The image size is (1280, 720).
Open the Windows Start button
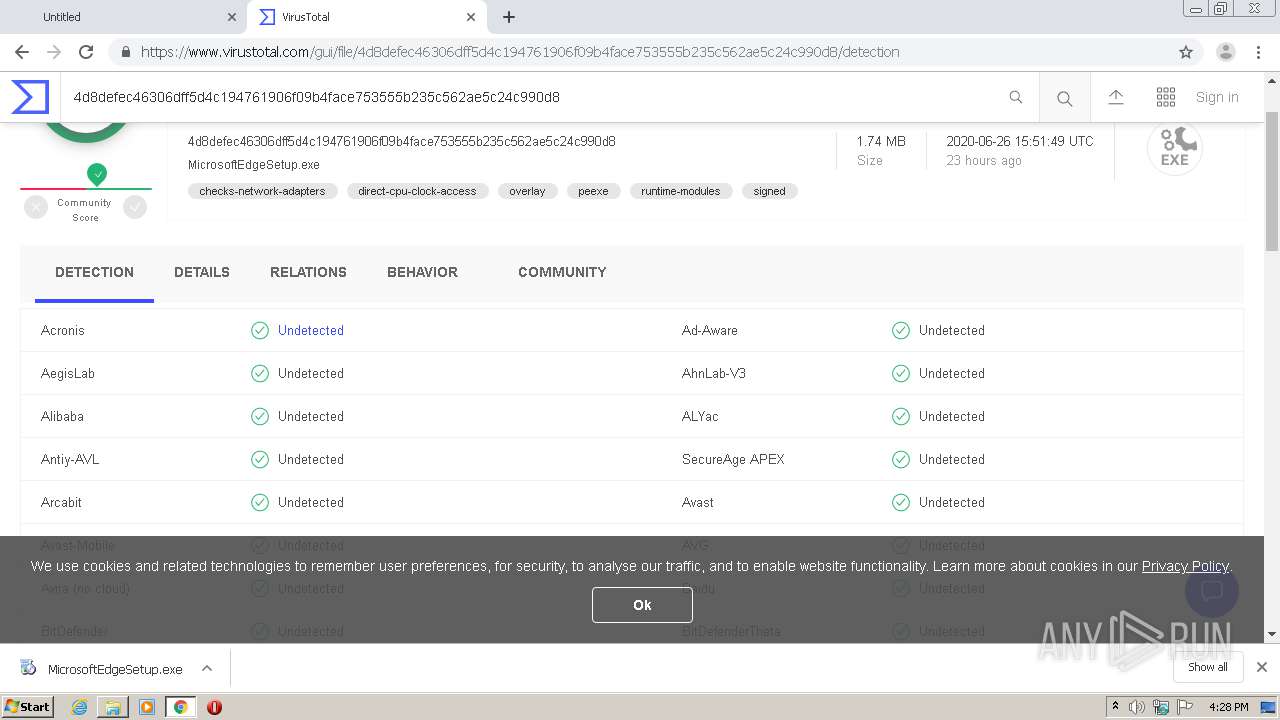coord(28,706)
